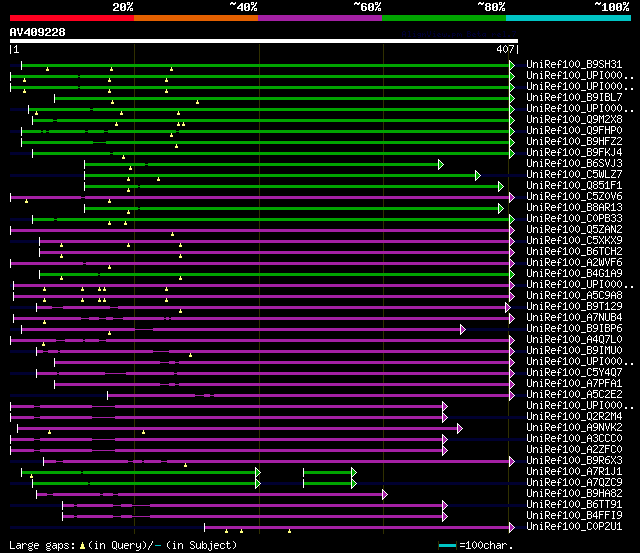Choose the UniRef100_Q5ZAN2 entry

tap(574, 230)
